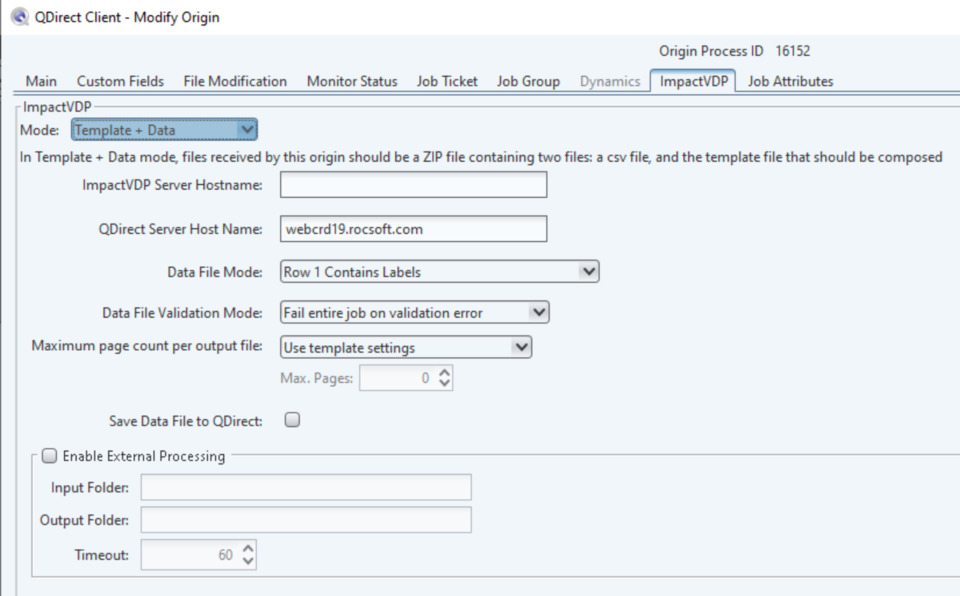Click the QDirect Server Host Name field
Image resolution: width=960 pixels, height=596 pixels.
(413, 229)
